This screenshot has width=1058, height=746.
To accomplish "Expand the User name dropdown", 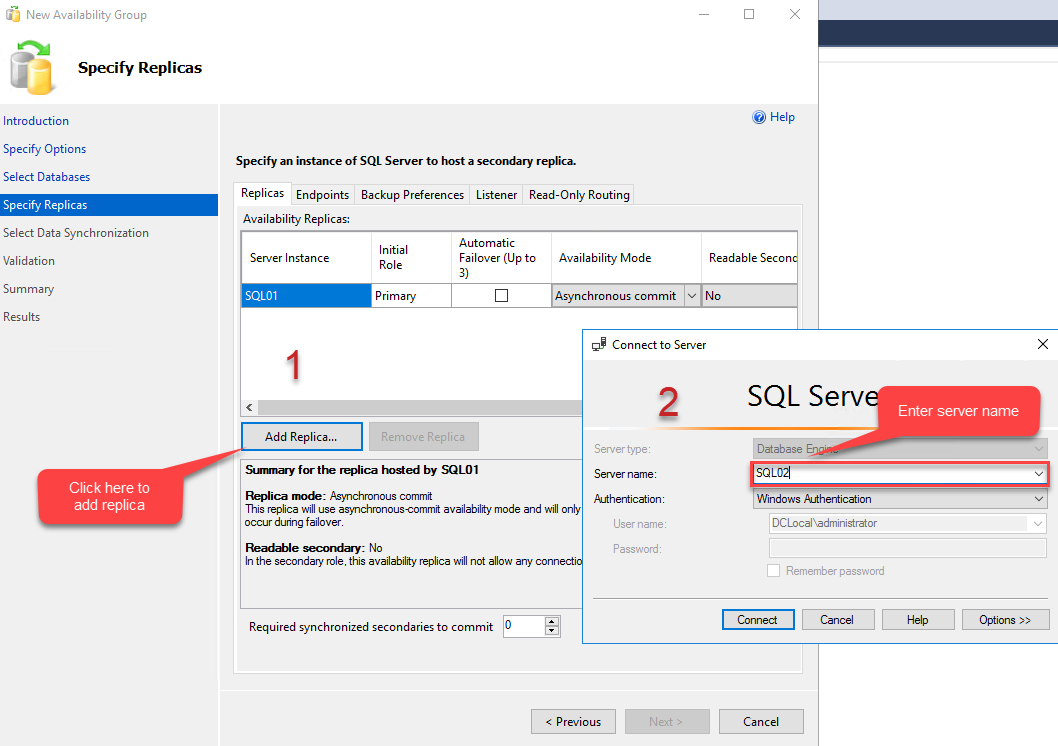I will click(x=1038, y=523).
